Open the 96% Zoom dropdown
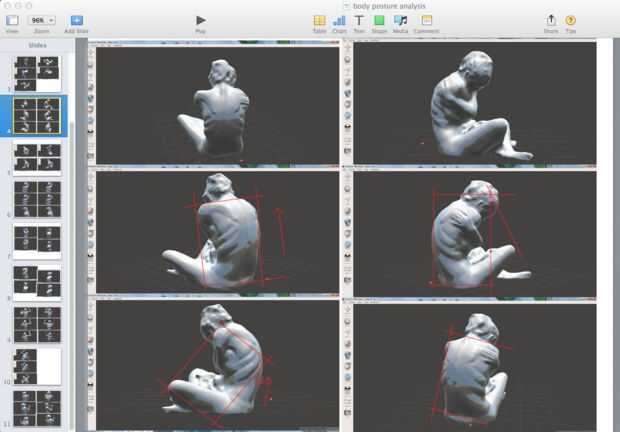The width and height of the screenshot is (620, 432). point(42,20)
